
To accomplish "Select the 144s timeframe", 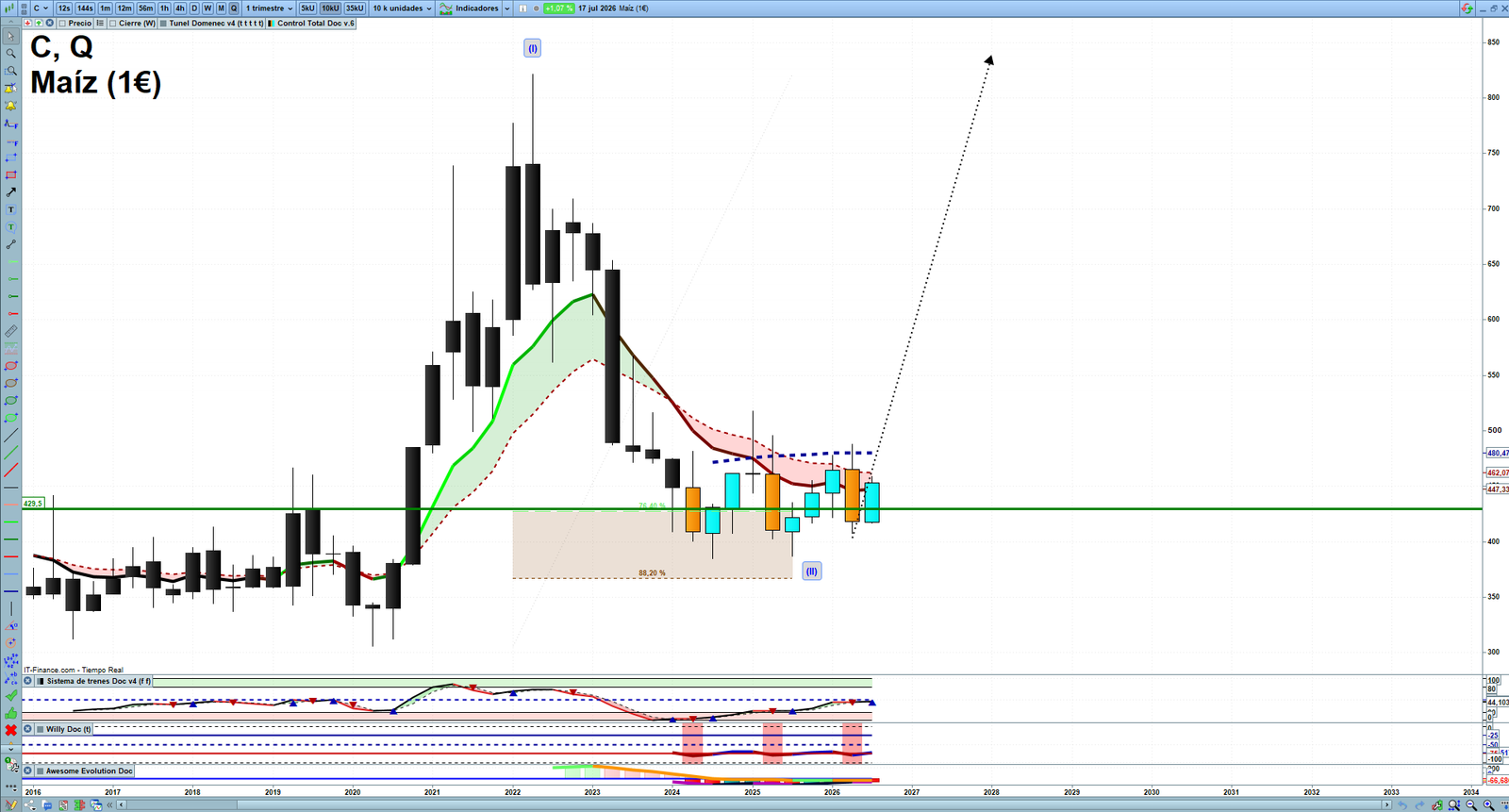I will [86, 8].
